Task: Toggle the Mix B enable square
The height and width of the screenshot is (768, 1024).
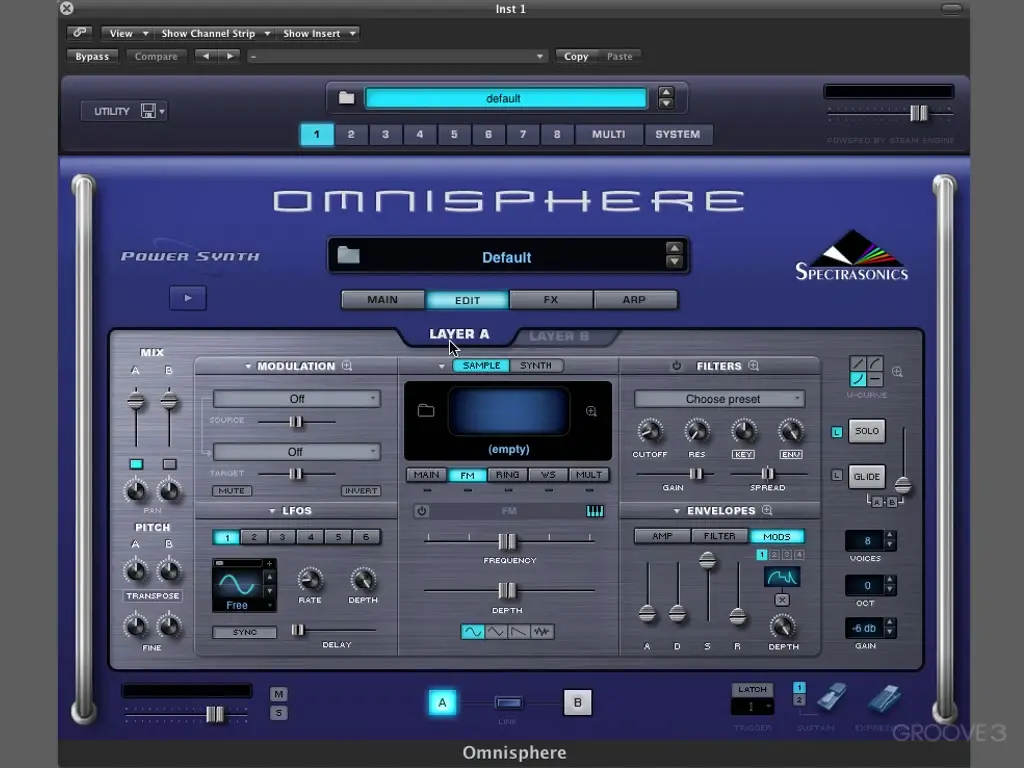Action: click(x=169, y=464)
